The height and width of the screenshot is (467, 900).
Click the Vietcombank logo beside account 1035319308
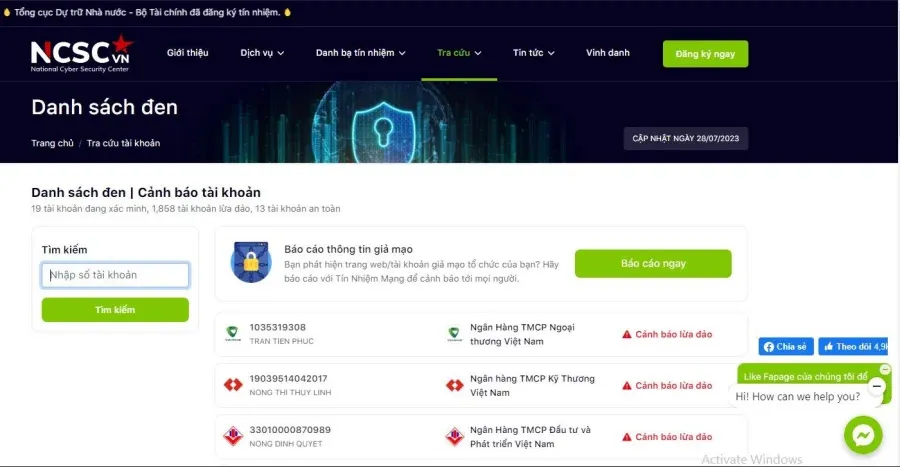coord(232,333)
